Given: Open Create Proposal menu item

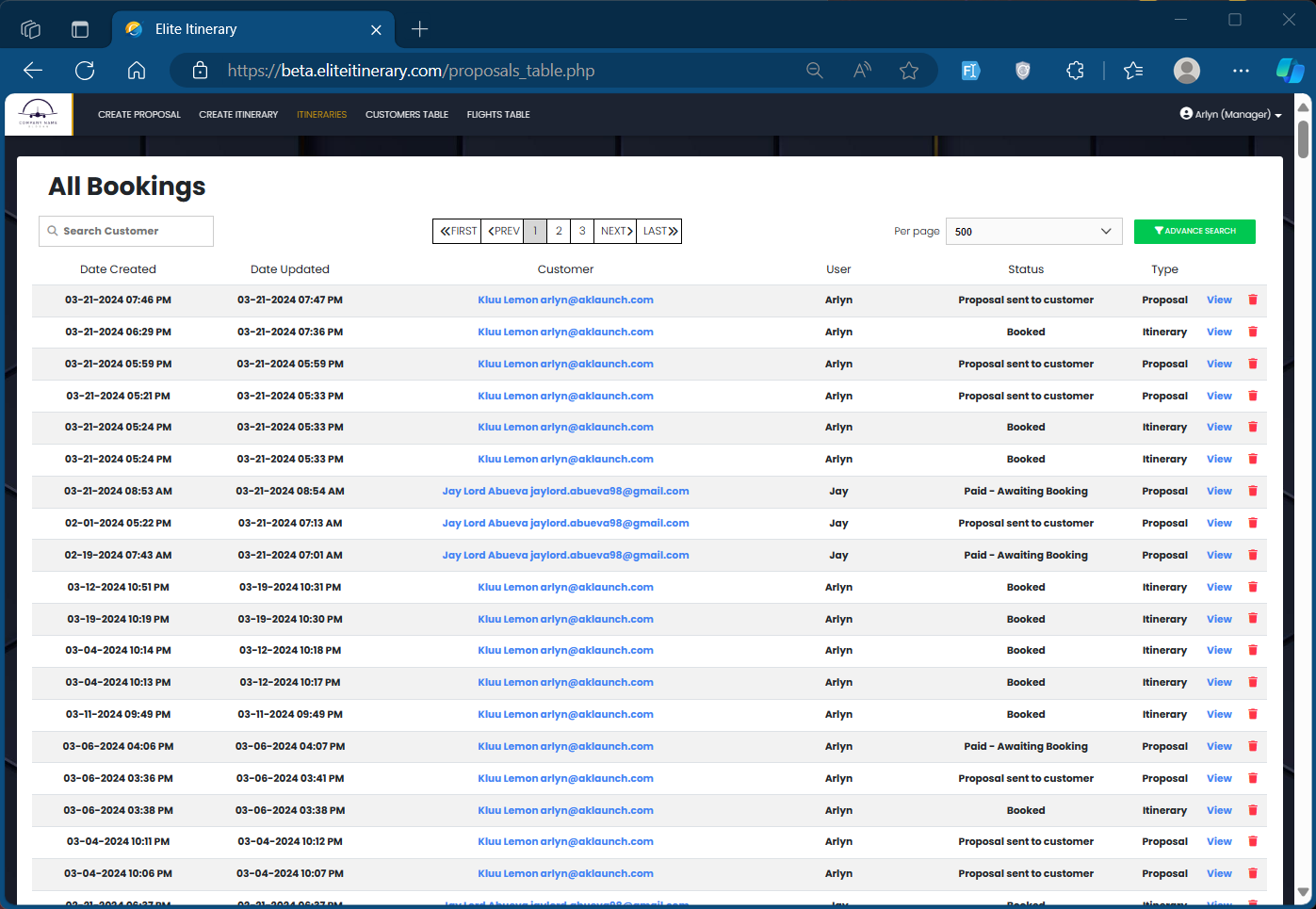Looking at the screenshot, I should click(139, 115).
